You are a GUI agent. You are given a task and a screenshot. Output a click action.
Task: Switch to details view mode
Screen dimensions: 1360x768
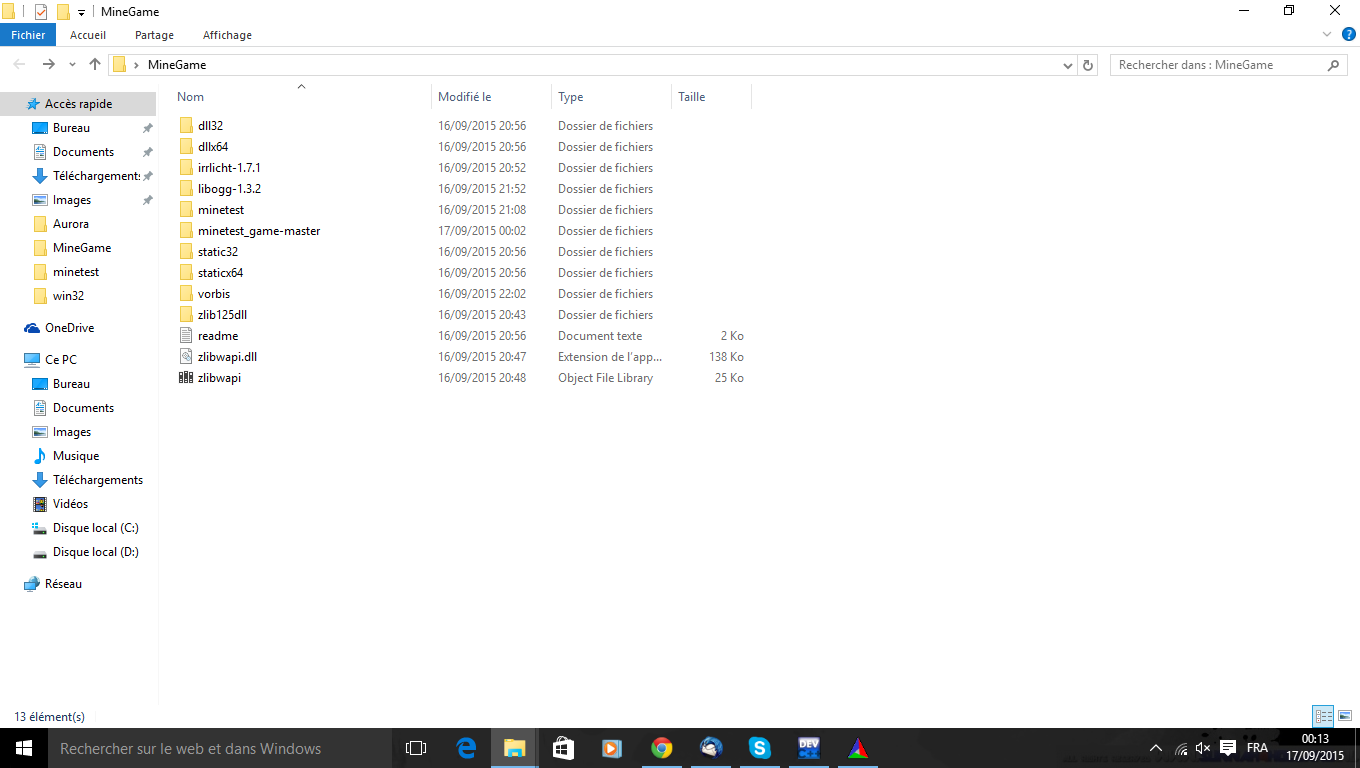(x=1323, y=716)
